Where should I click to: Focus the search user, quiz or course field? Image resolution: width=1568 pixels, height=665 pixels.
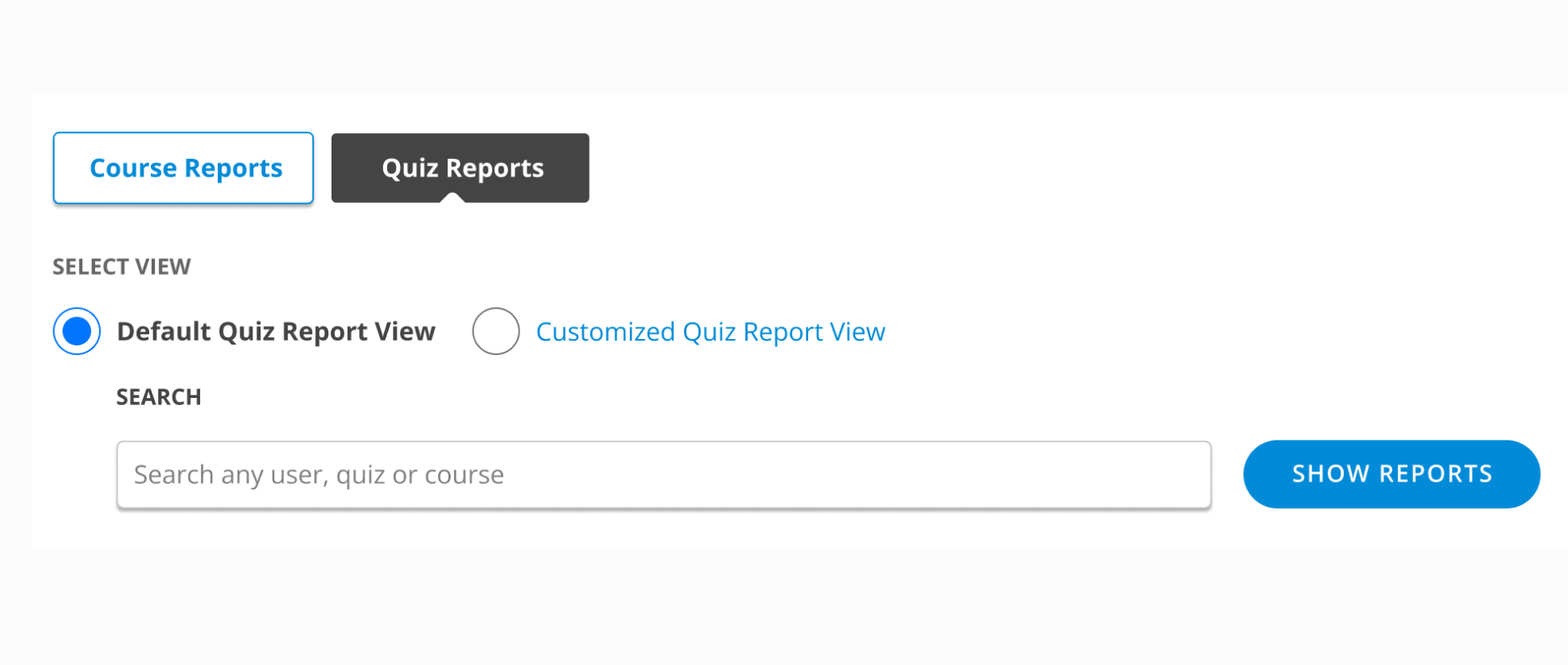point(663,475)
